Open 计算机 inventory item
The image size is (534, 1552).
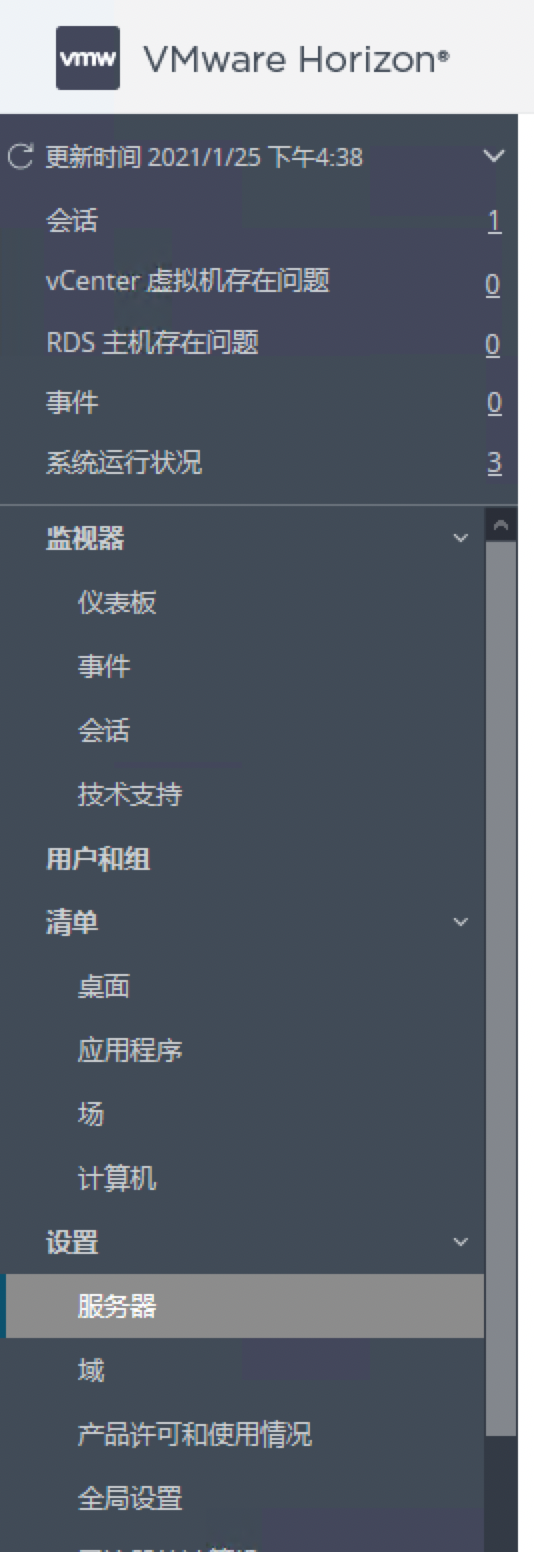(117, 1179)
